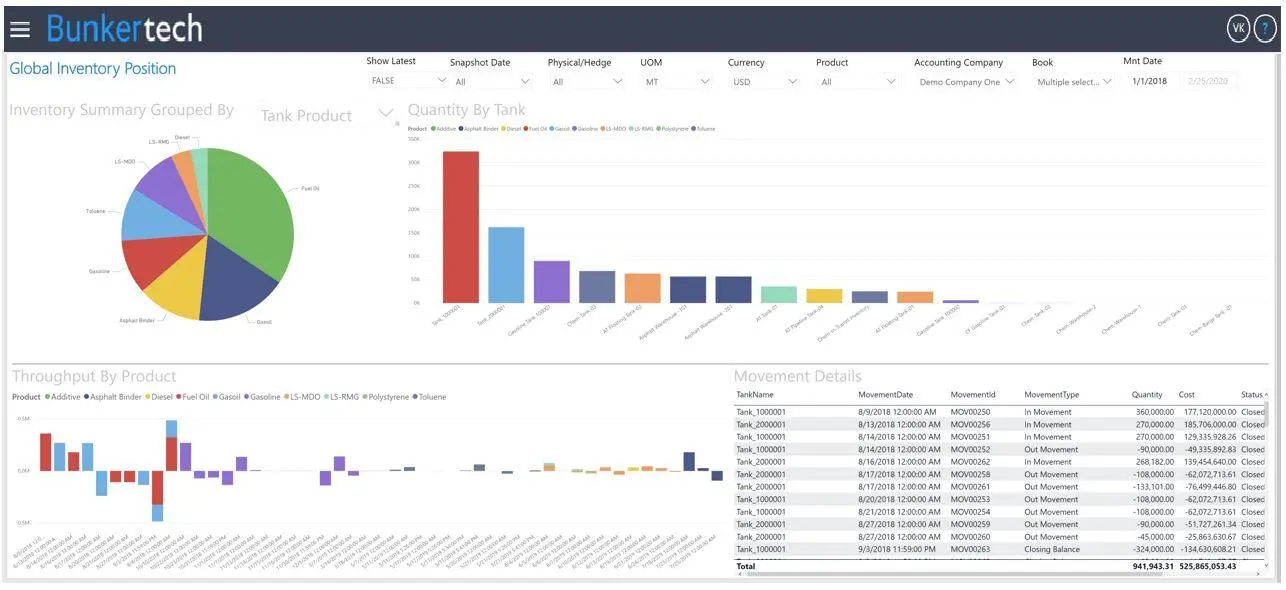
Task: Select Closing Balance row MOV00263
Action: (1000, 549)
